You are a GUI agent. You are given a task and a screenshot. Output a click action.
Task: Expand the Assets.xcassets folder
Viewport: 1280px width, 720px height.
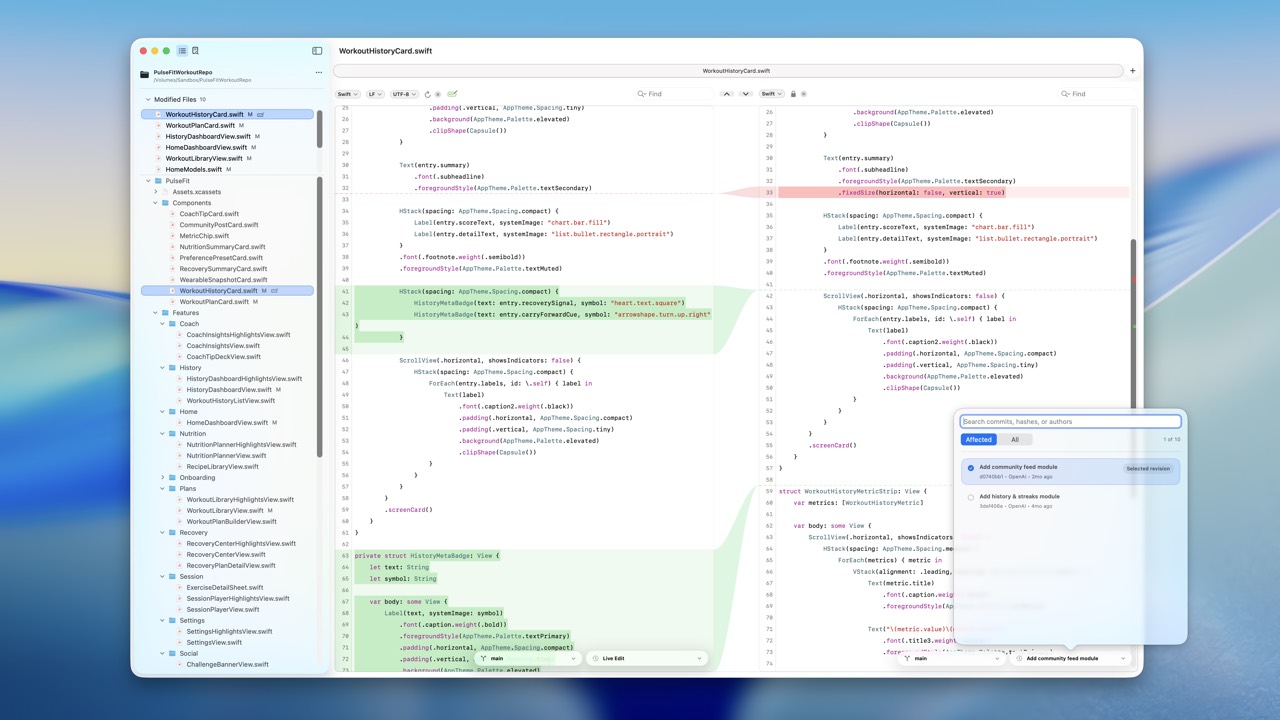coord(155,192)
